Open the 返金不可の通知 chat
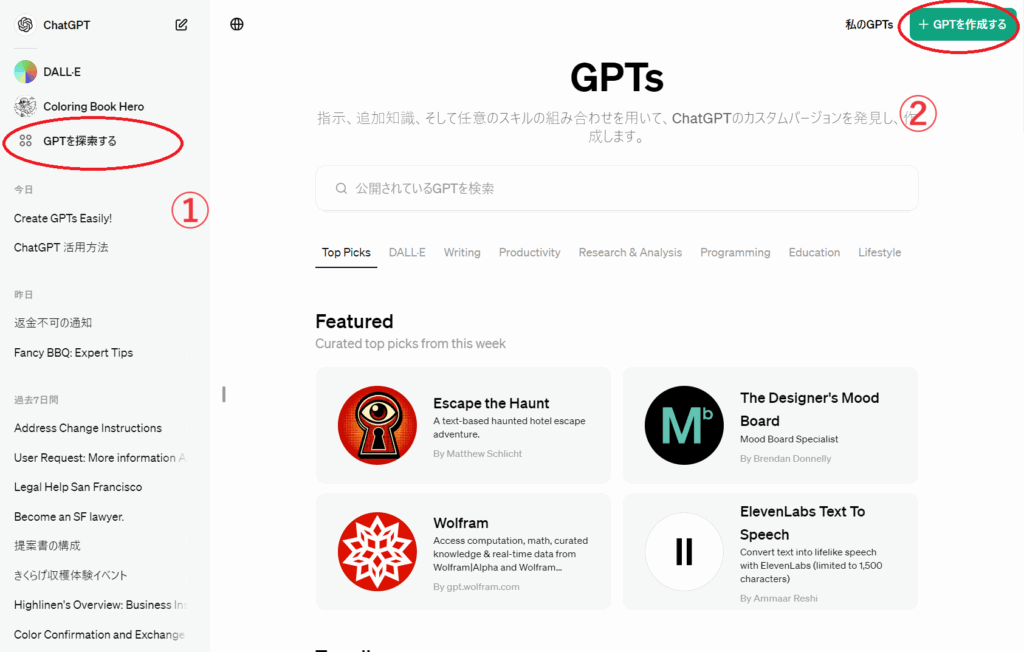Image resolution: width=1024 pixels, height=652 pixels. tap(53, 323)
